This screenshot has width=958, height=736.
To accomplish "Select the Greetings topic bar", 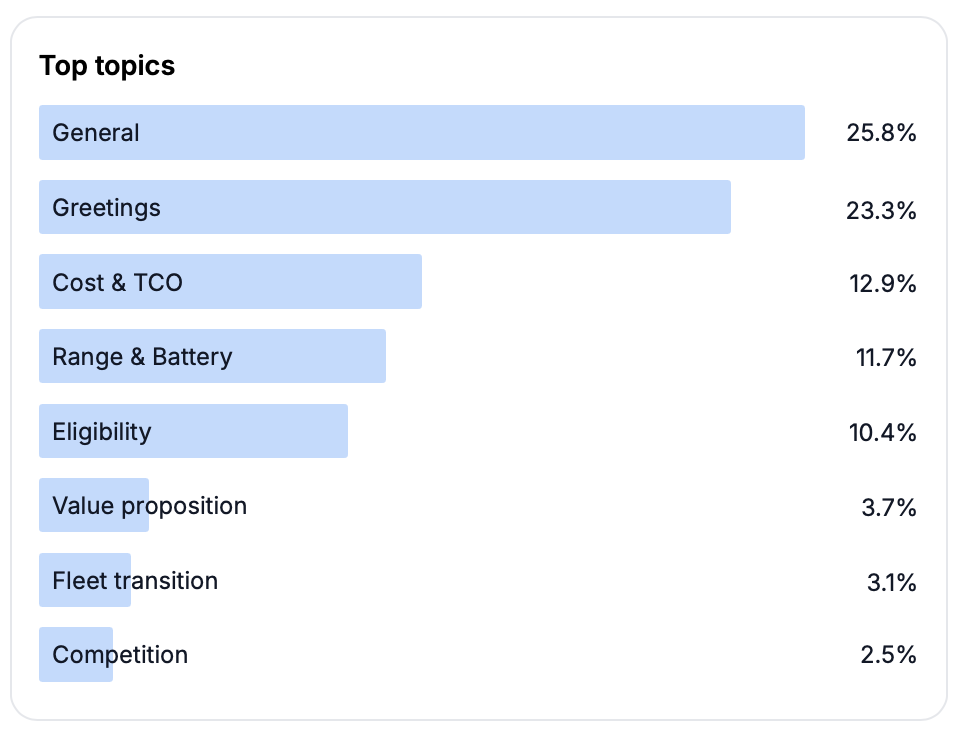I will (385, 207).
